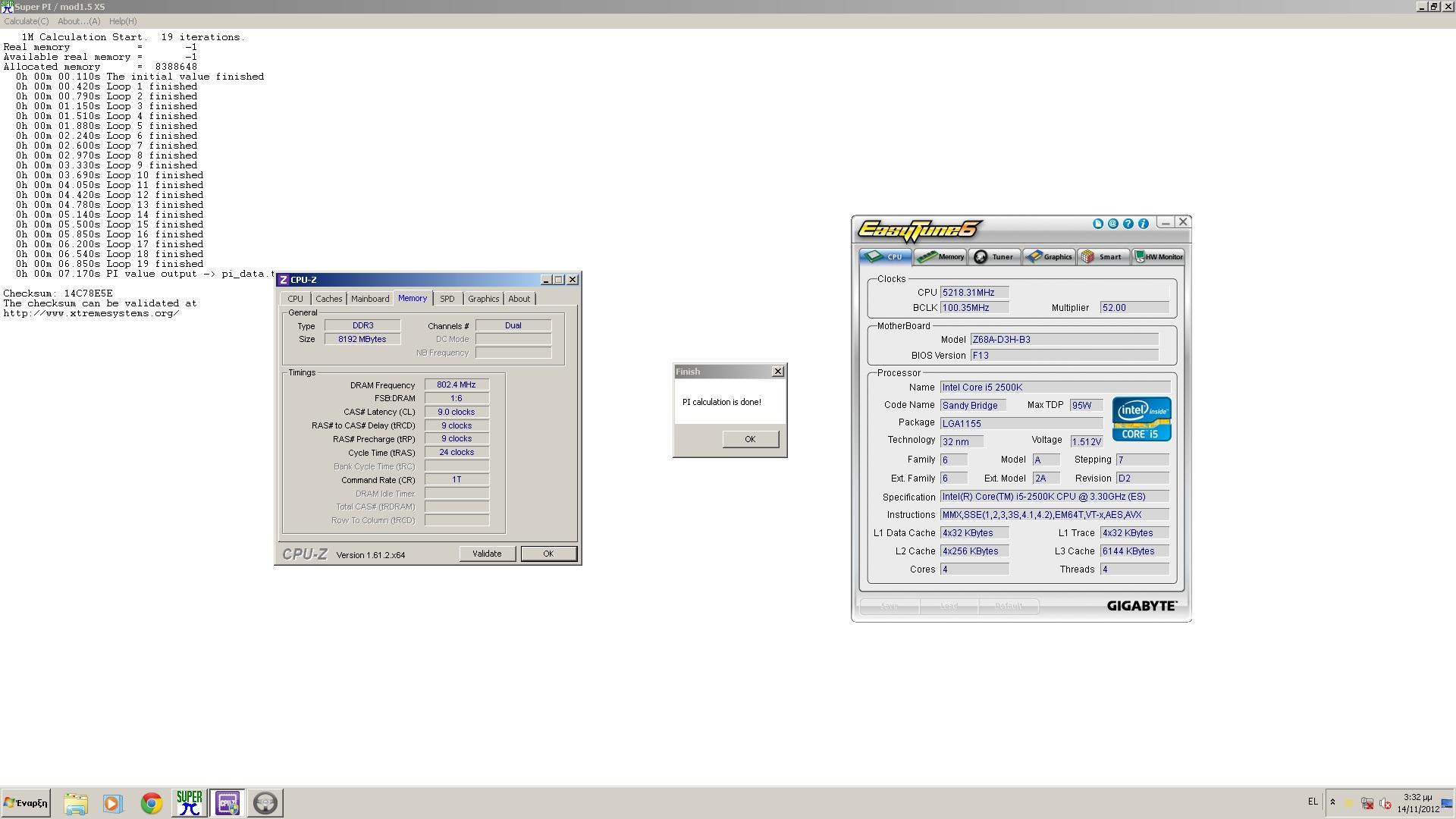Click the CPU clock 5218.31MHz field
1456x819 pixels.
click(974, 293)
